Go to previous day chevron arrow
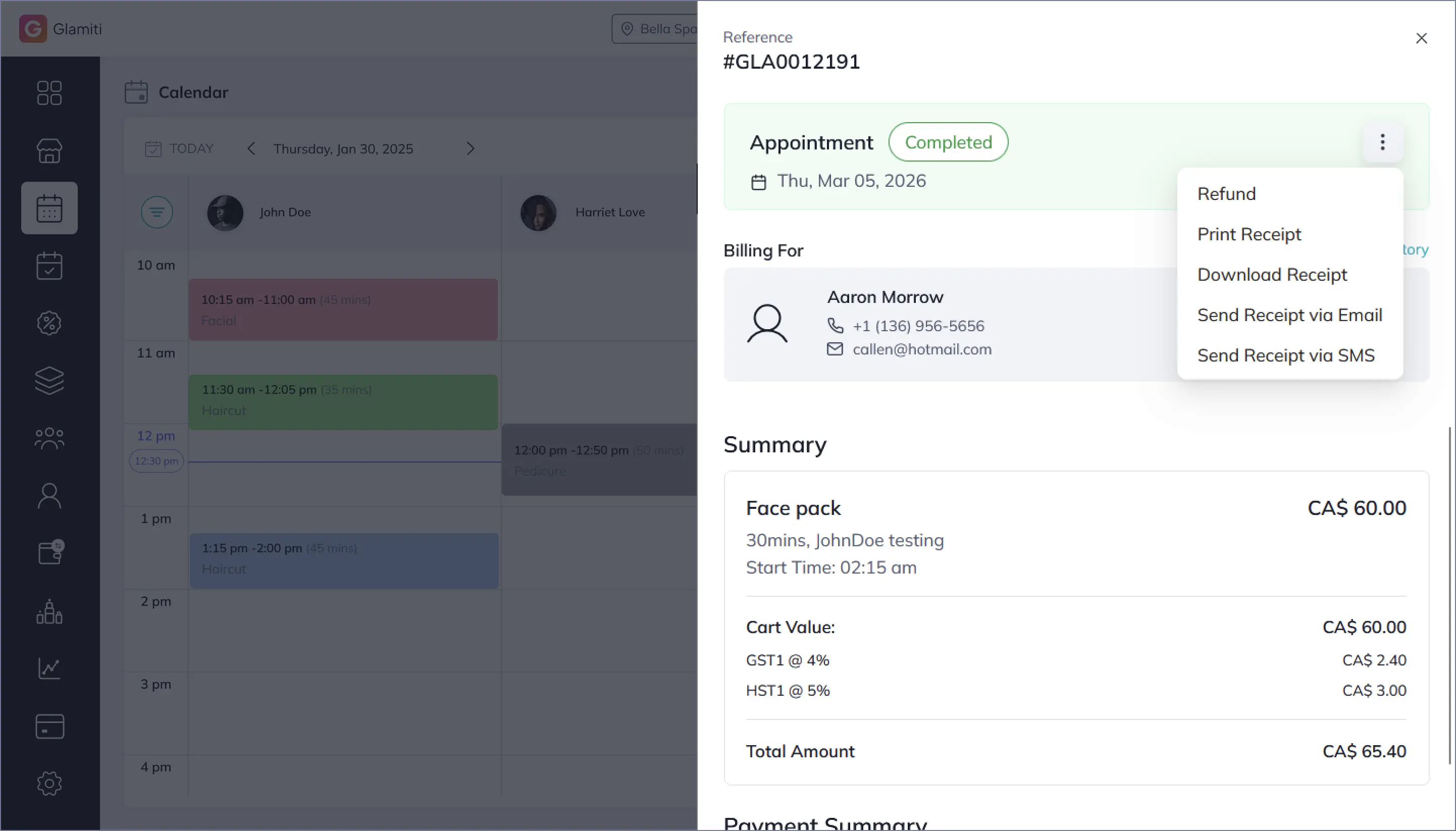This screenshot has width=1456, height=831. (251, 149)
